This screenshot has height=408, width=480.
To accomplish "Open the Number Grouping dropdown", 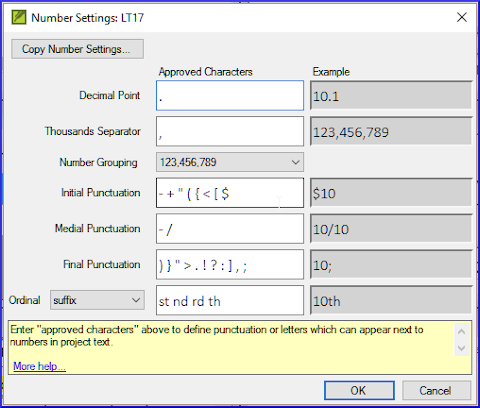I will point(230,162).
